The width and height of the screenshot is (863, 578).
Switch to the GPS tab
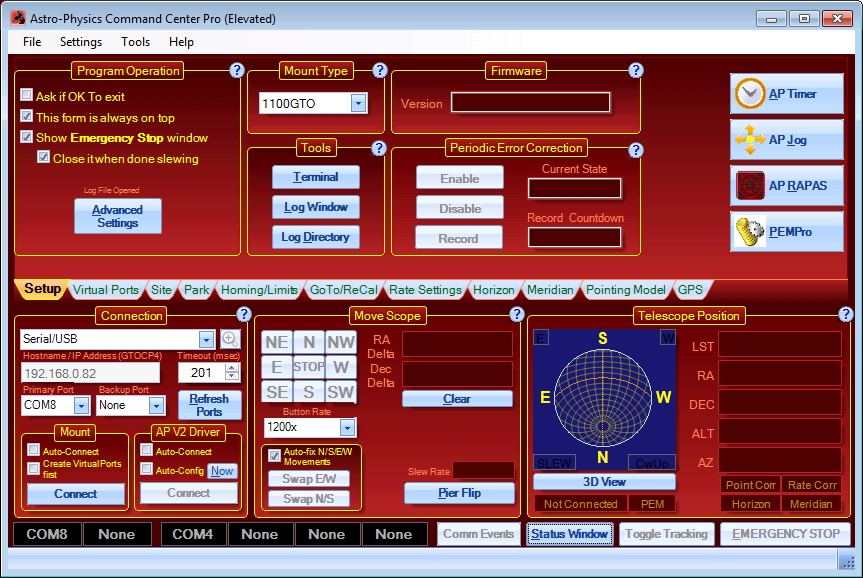[x=690, y=290]
